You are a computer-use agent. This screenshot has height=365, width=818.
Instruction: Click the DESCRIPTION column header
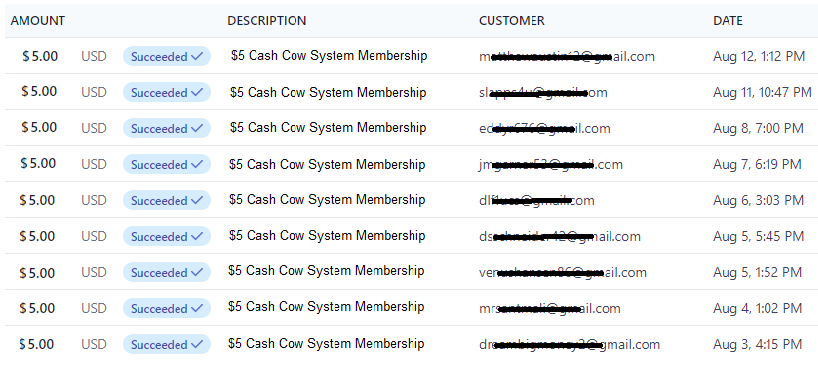click(267, 21)
